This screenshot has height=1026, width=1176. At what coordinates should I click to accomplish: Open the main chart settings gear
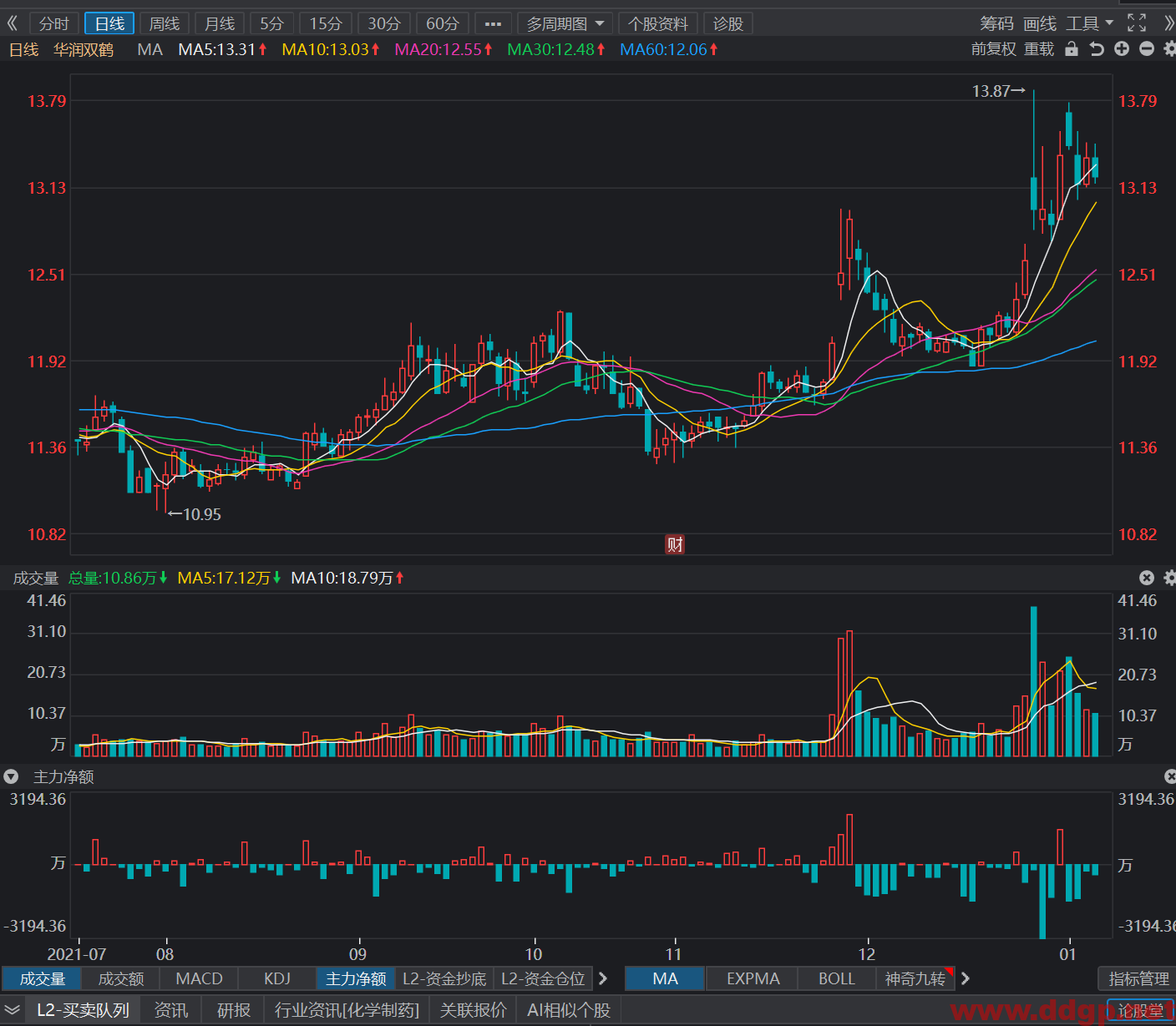[1169, 49]
